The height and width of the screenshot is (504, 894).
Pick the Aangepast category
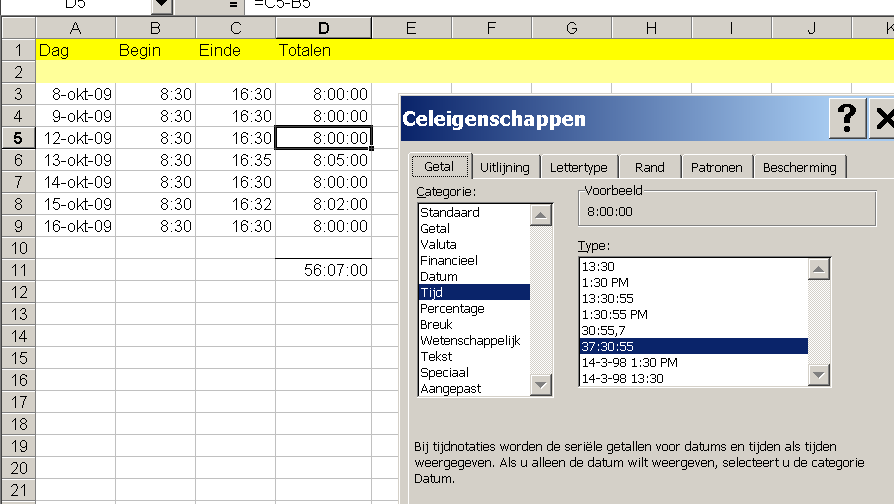(450, 388)
